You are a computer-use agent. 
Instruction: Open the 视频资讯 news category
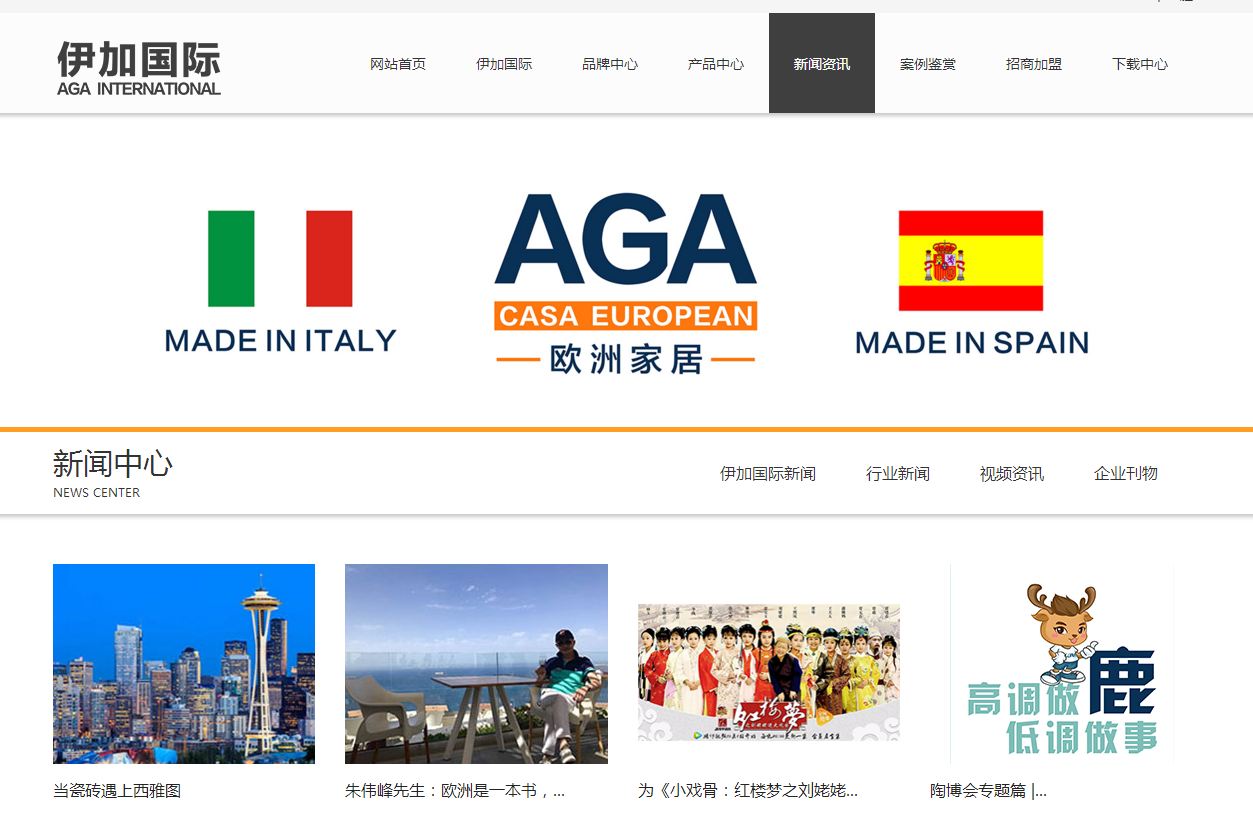pyautogui.click(x=1012, y=474)
